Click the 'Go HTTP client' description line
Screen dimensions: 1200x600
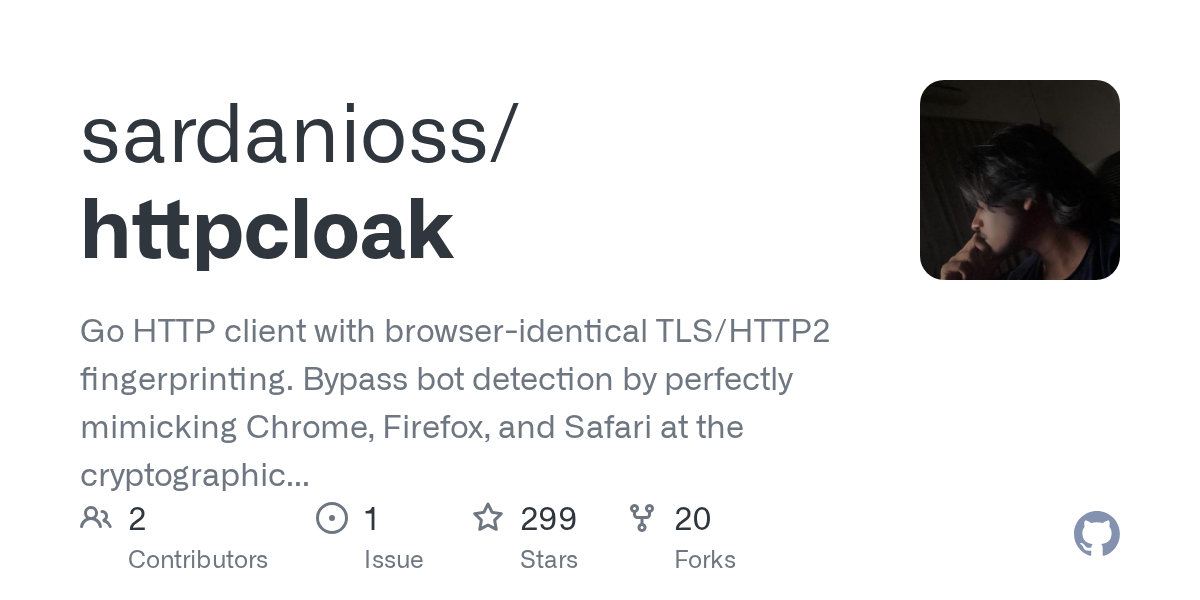pyautogui.click(x=455, y=332)
